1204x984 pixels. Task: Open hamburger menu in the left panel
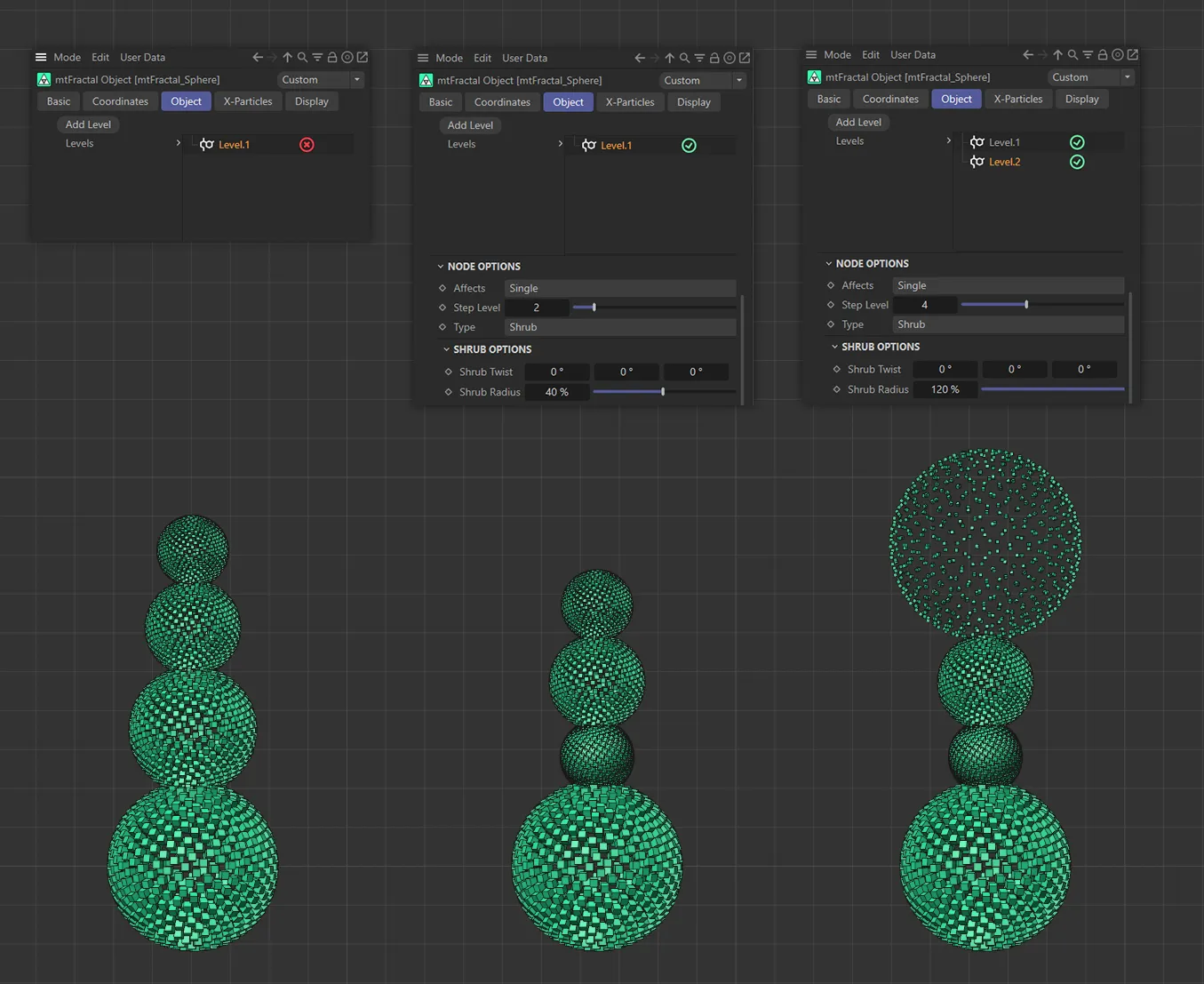click(x=41, y=57)
